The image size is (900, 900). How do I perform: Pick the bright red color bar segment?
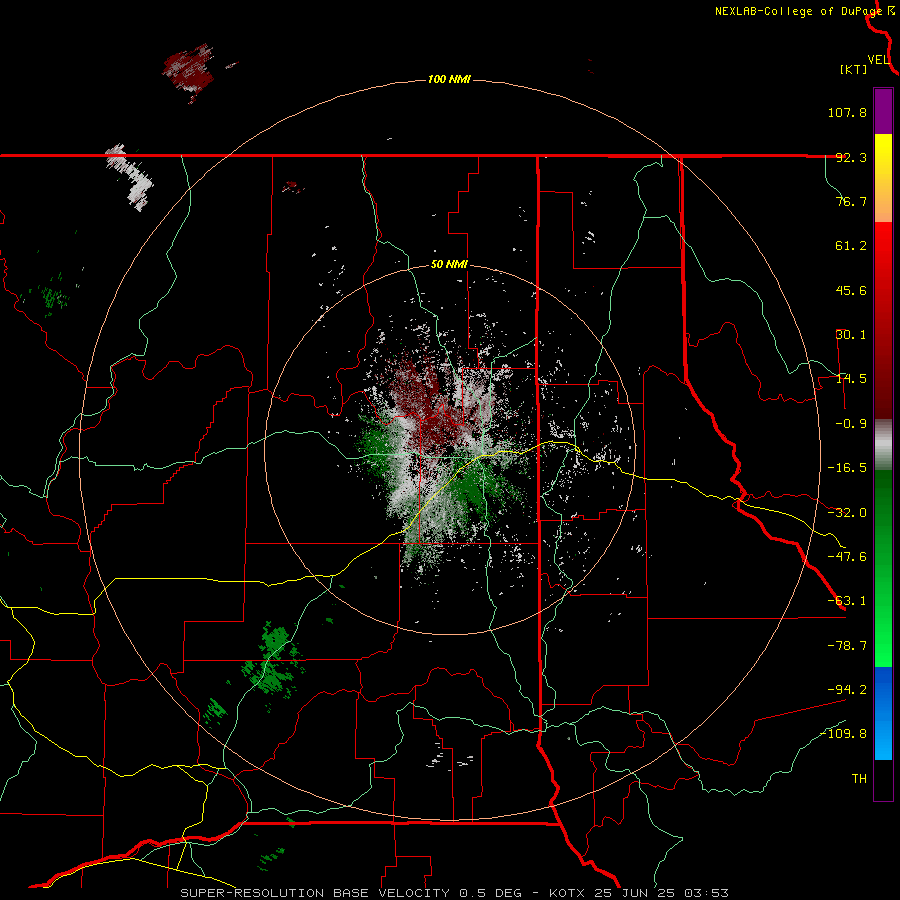coord(883,245)
